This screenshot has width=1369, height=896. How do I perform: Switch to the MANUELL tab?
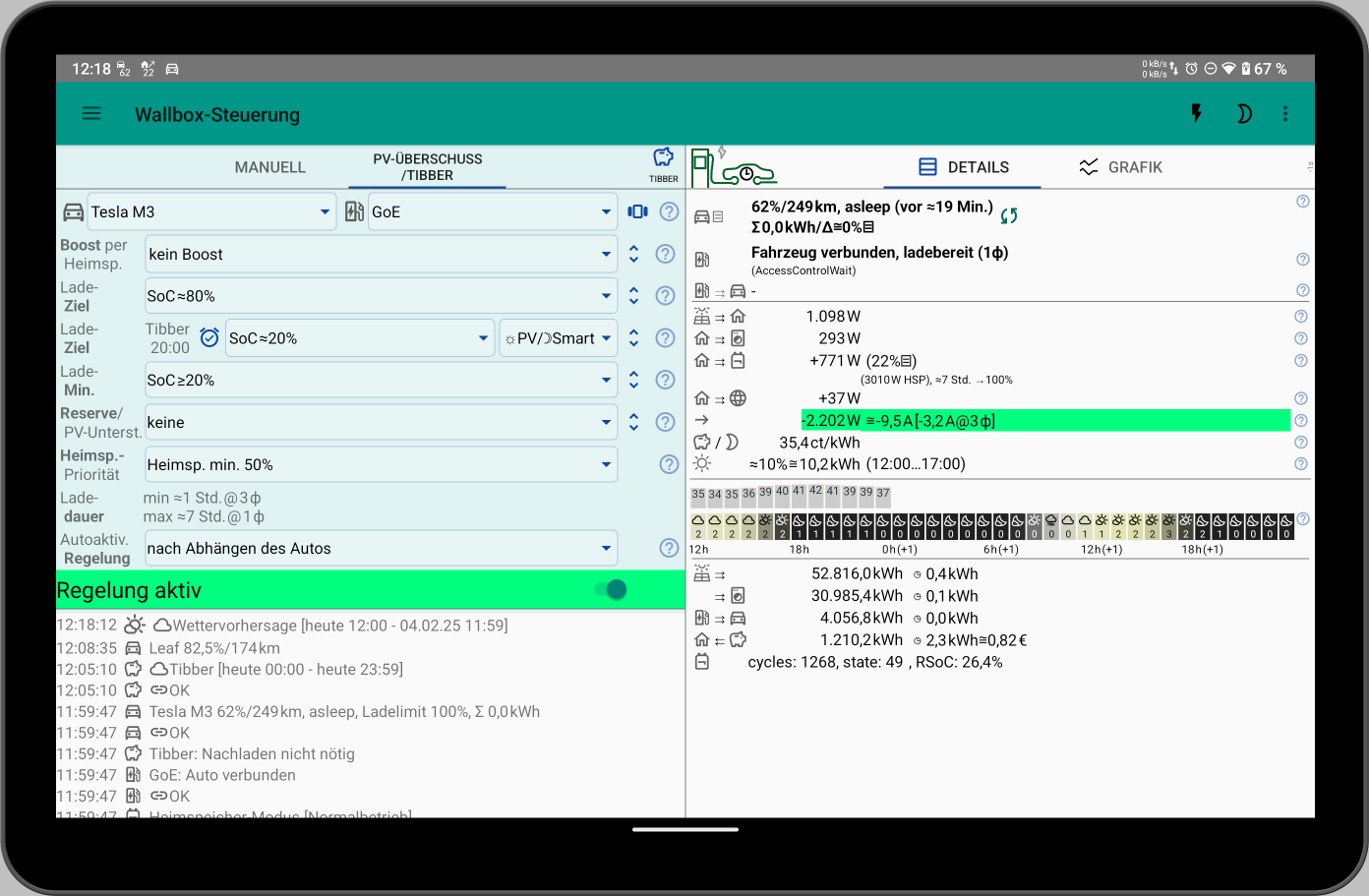(269, 167)
